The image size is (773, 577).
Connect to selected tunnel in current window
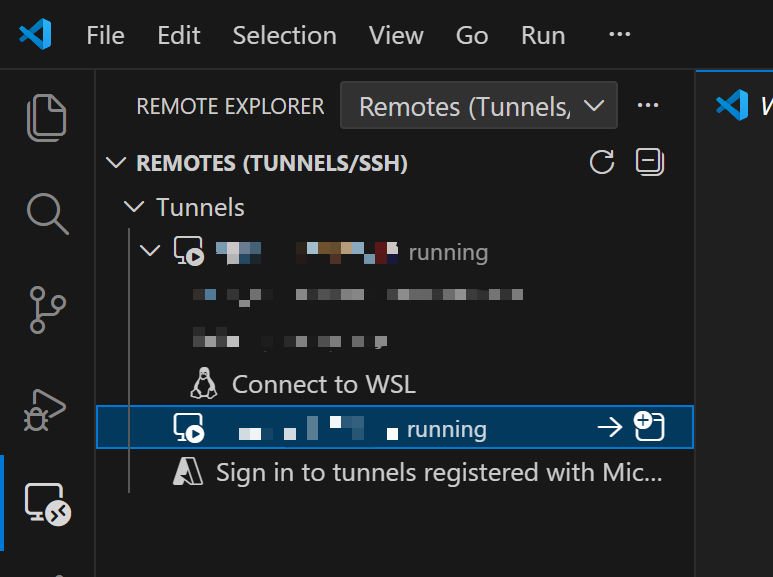pyautogui.click(x=609, y=428)
